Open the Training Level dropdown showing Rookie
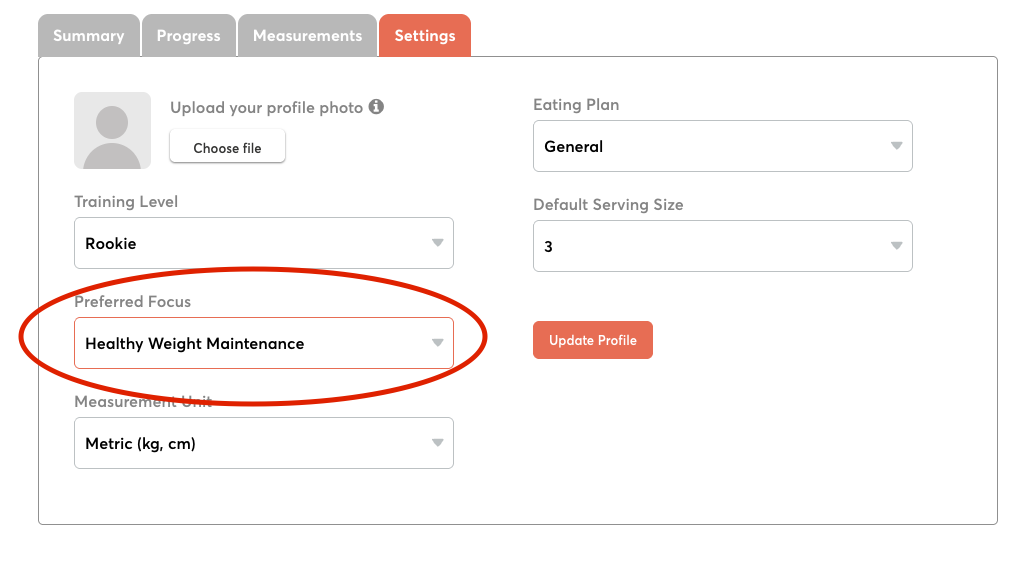This screenshot has width=1035, height=564. pyautogui.click(x=263, y=243)
